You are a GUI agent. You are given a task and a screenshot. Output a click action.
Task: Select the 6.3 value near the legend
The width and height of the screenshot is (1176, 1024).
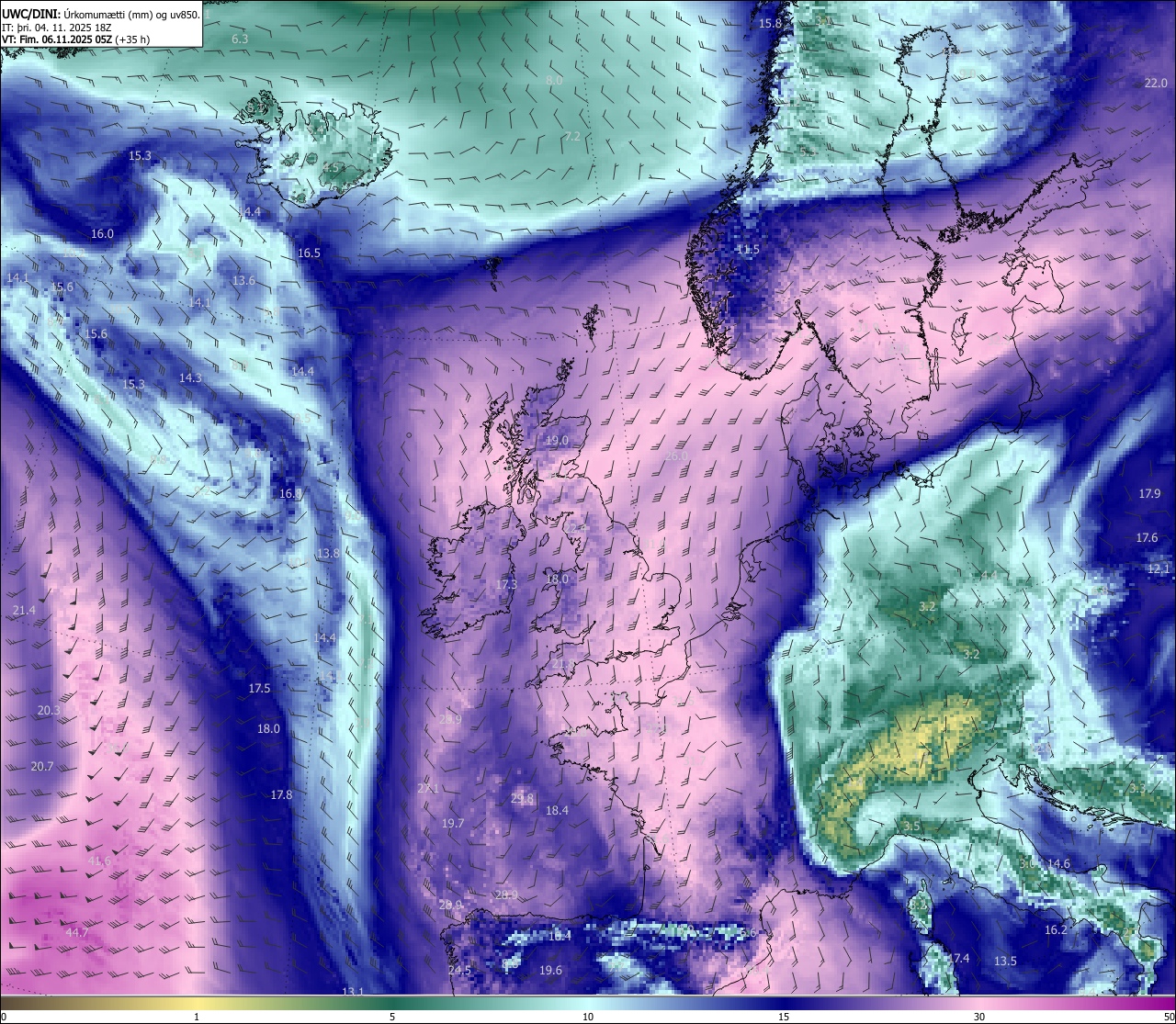click(x=240, y=39)
